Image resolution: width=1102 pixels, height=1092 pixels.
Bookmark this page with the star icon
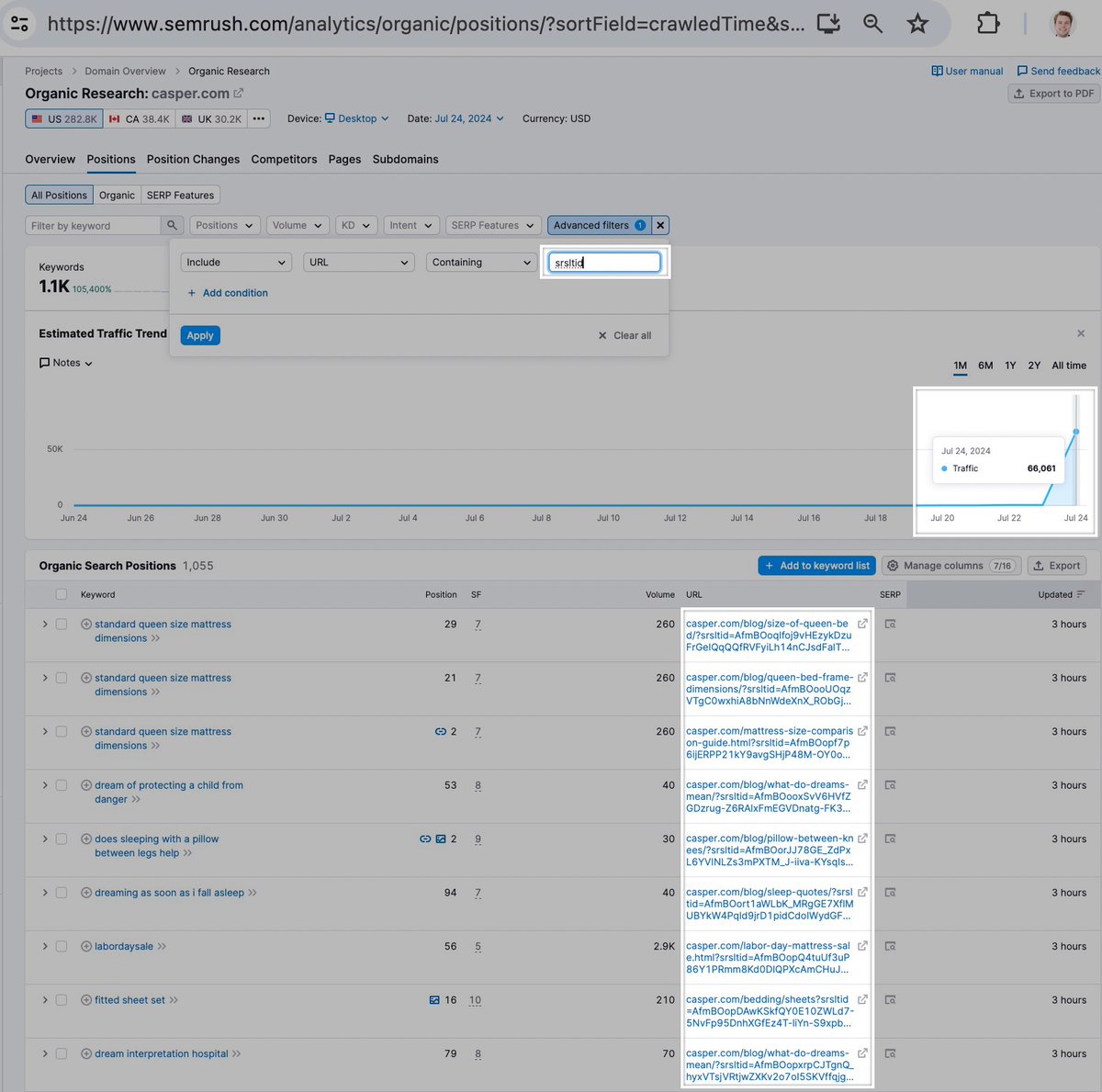coord(917,23)
